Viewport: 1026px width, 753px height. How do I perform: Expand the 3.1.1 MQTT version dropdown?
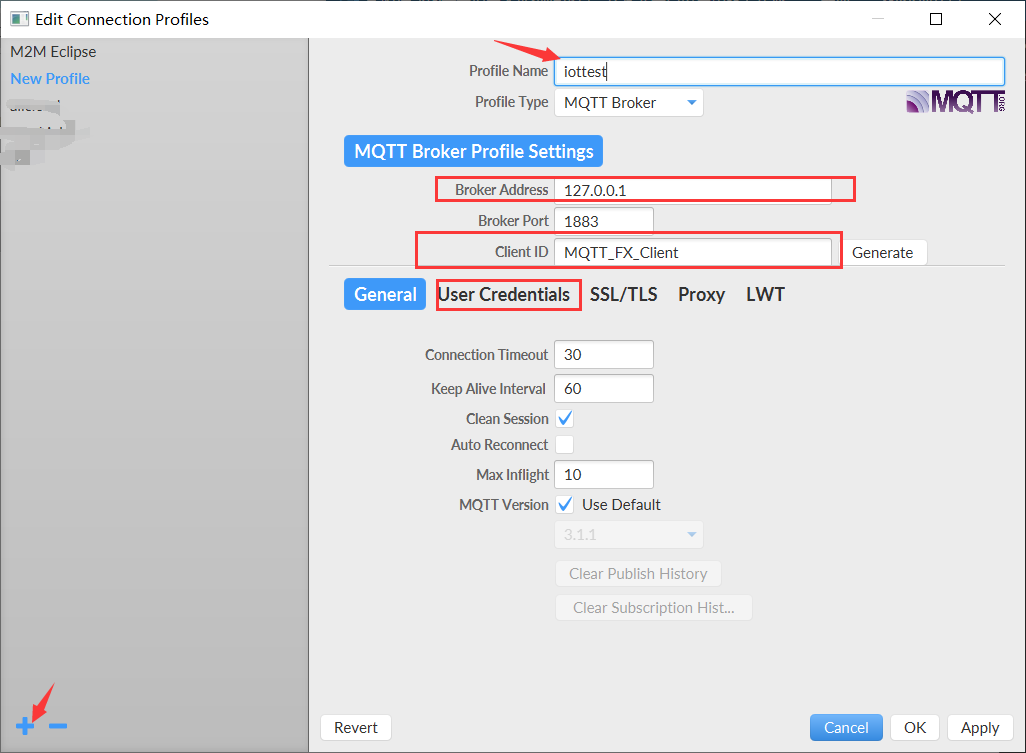(x=628, y=535)
